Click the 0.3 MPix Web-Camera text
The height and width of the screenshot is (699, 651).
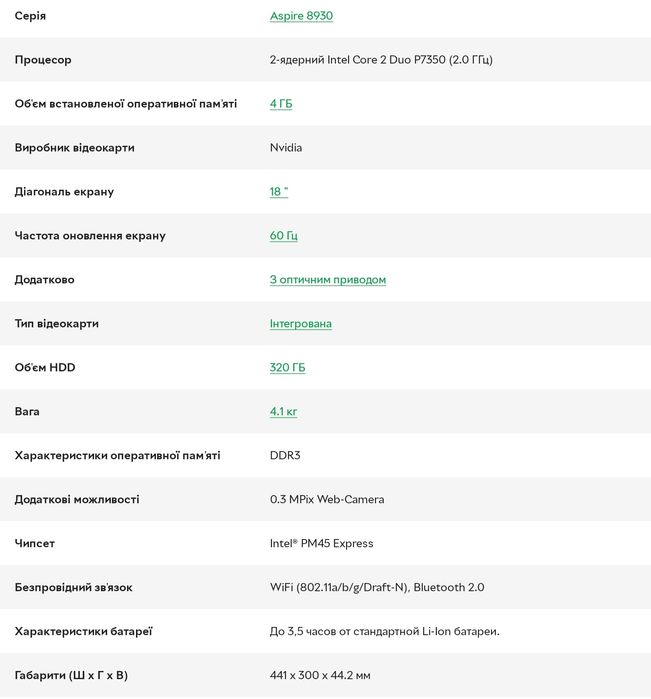coord(327,499)
